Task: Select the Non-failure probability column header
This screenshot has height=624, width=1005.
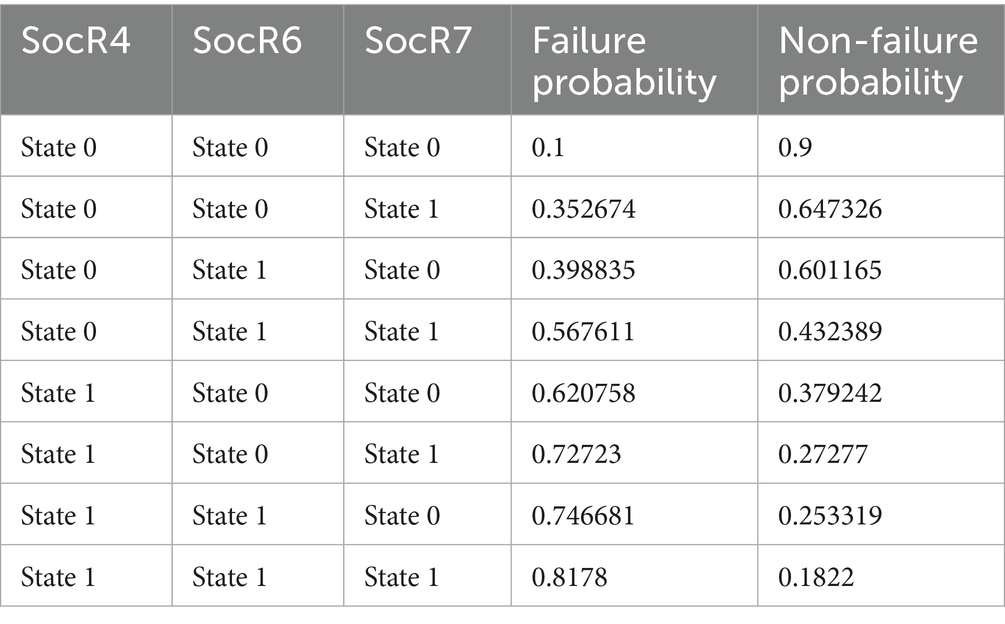Action: tap(878, 62)
